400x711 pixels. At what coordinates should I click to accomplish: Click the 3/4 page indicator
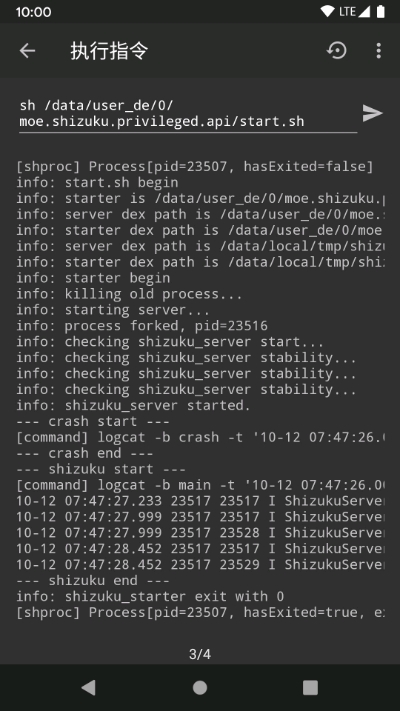coord(200,654)
